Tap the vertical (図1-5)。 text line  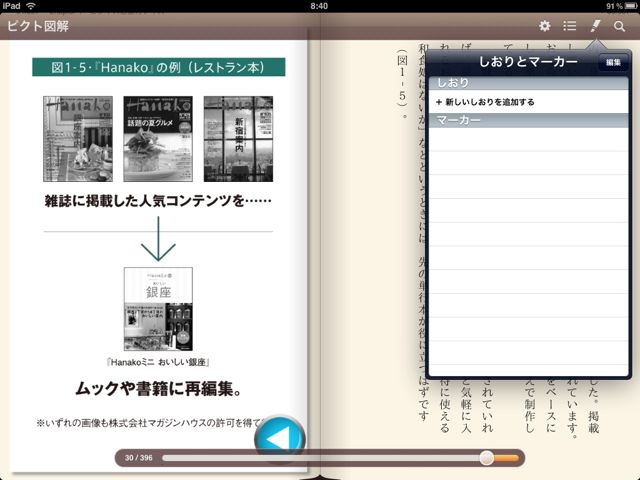pyautogui.click(x=402, y=84)
